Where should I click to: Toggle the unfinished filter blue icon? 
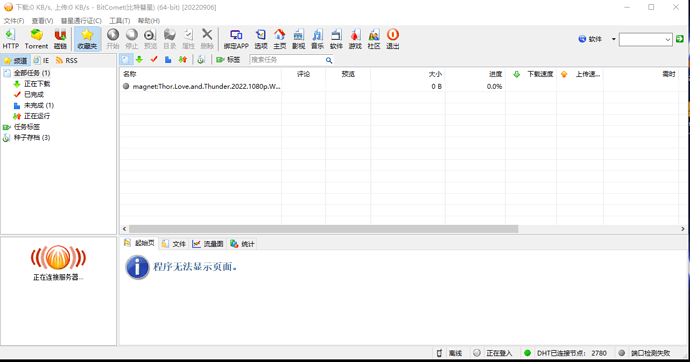168,59
